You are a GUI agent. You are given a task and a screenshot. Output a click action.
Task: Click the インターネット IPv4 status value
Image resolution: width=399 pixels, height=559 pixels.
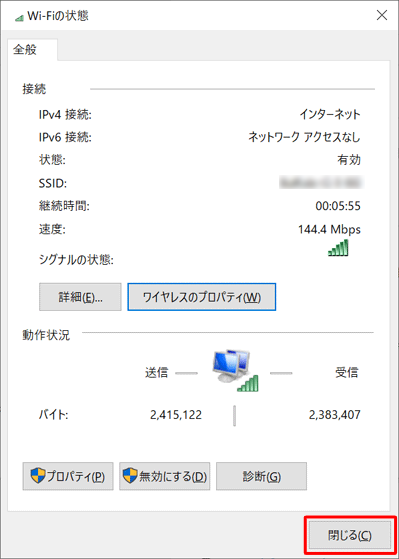click(x=330, y=114)
